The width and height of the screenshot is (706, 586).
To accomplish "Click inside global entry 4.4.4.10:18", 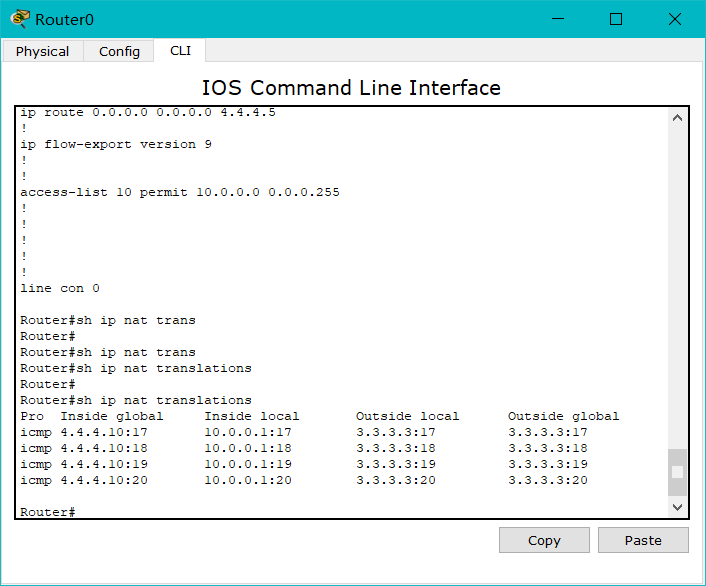I will tap(104, 448).
